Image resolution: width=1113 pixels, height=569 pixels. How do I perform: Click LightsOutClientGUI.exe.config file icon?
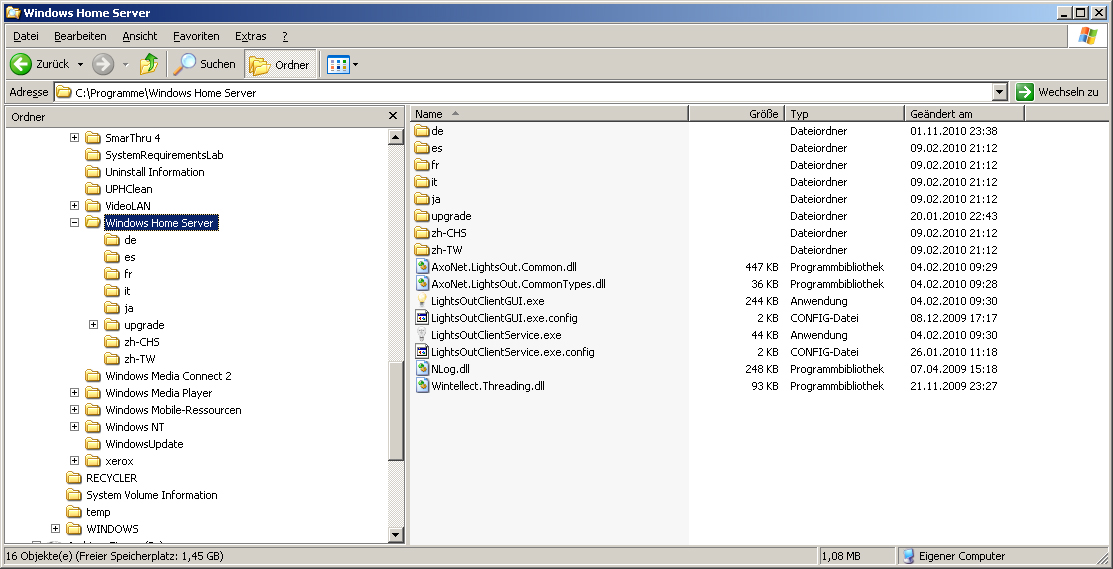click(422, 318)
